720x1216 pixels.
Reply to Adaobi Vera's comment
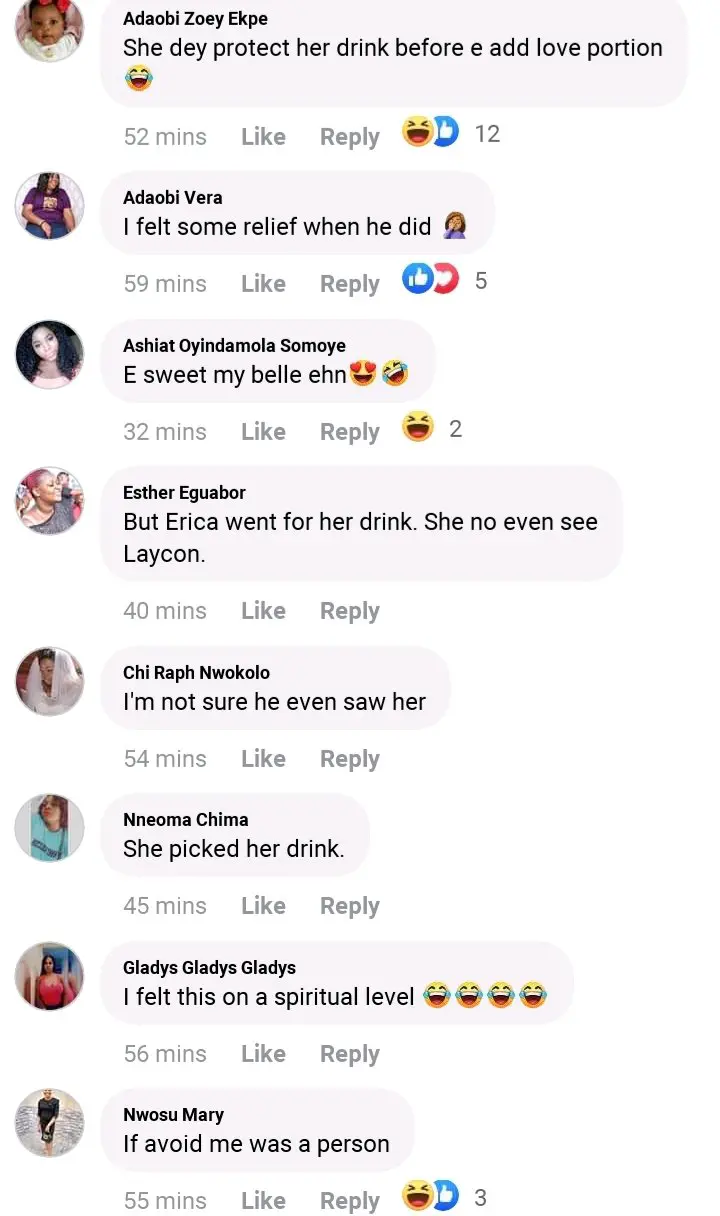coord(349,284)
